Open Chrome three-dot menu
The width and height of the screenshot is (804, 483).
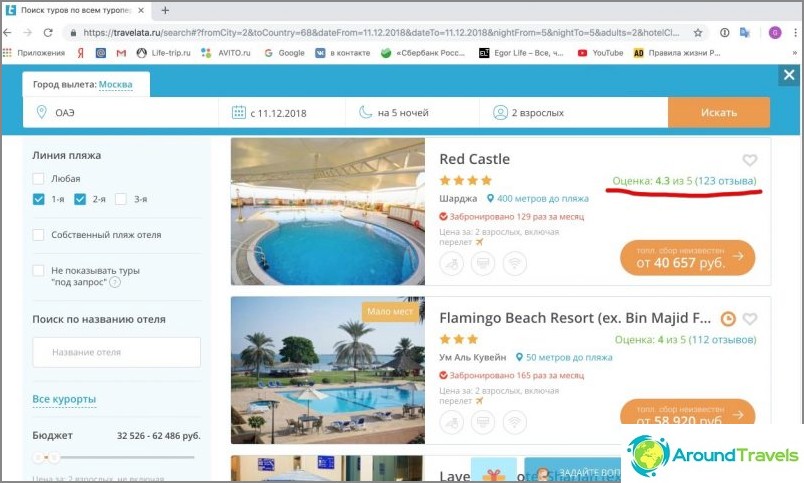tap(796, 33)
